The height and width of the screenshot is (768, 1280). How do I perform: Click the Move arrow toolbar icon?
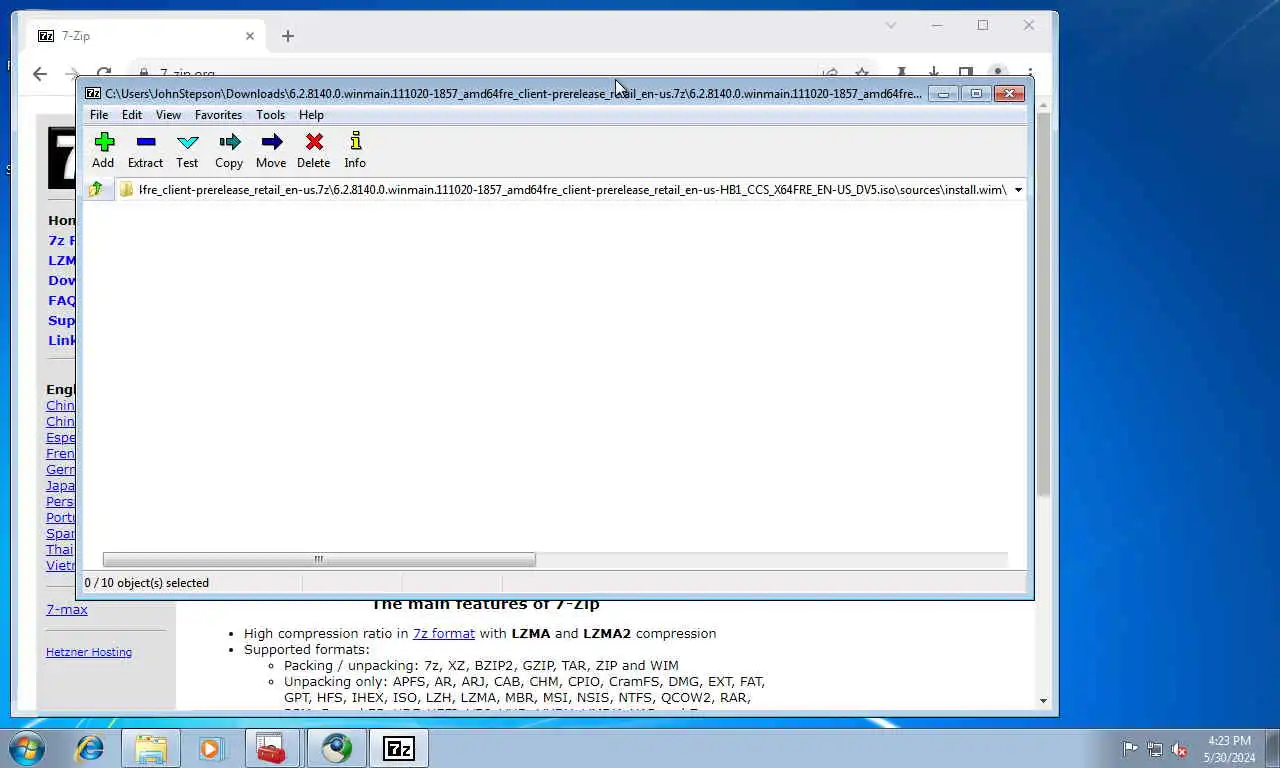coord(272,142)
